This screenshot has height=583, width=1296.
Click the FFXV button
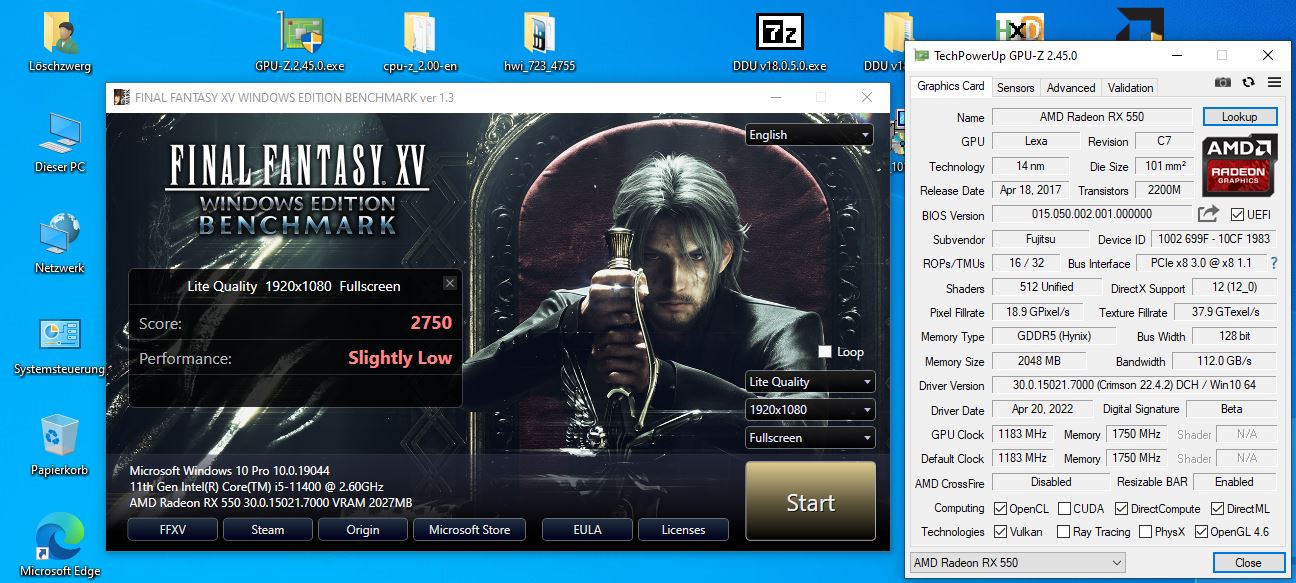[x=172, y=530]
